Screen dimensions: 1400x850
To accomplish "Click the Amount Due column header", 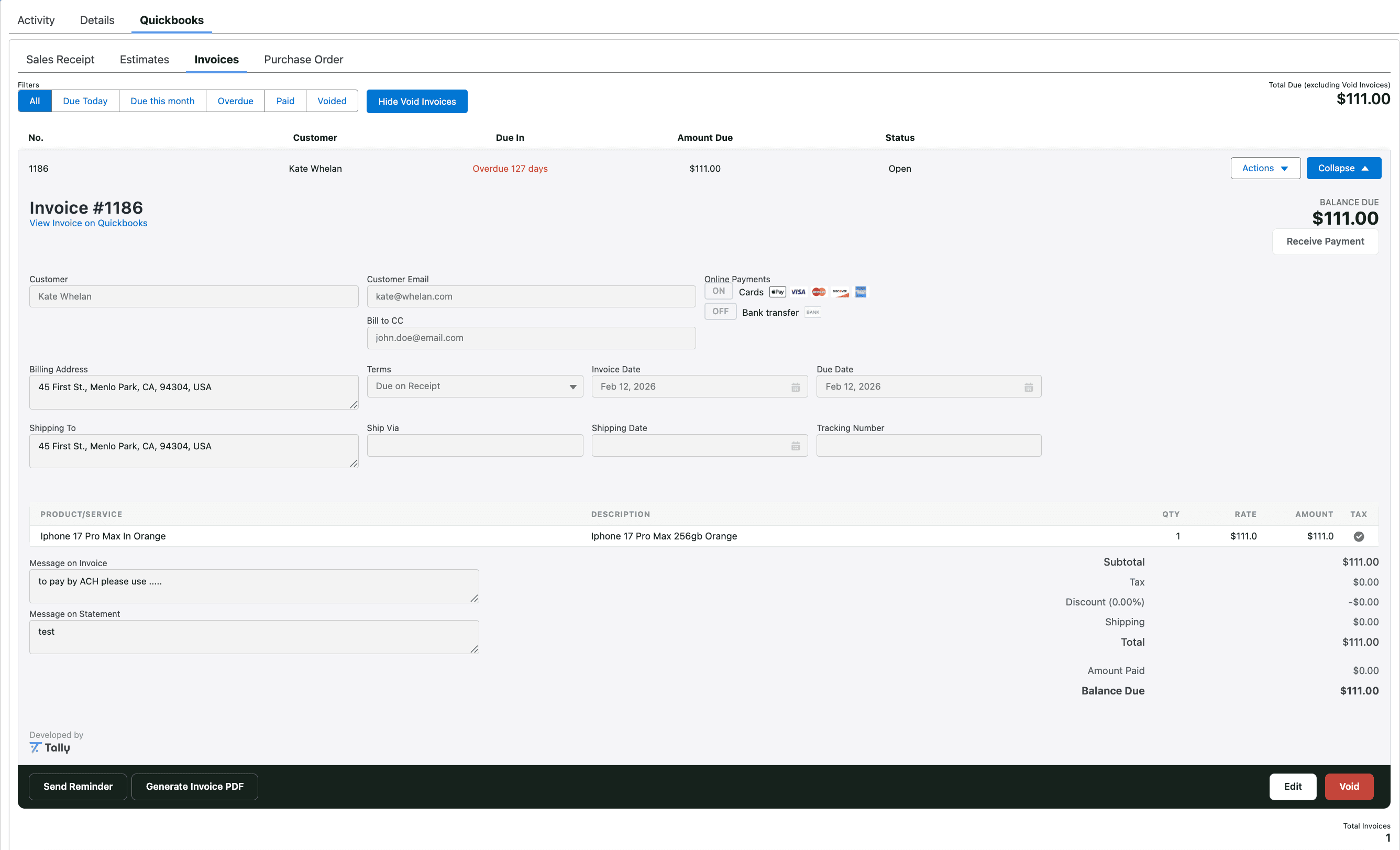I will (x=704, y=138).
